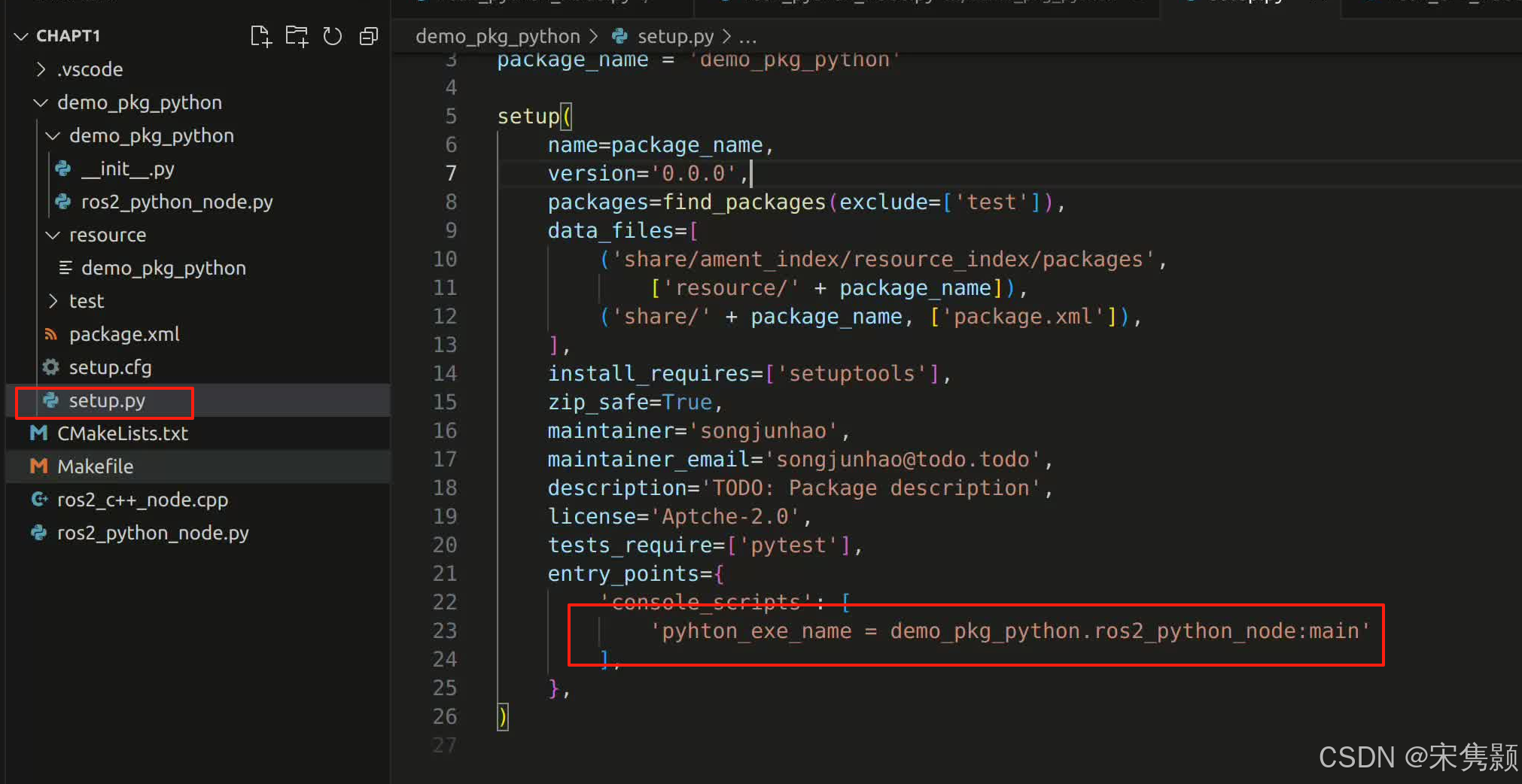This screenshot has width=1522, height=784.
Task: Click the Python icon beside setup.py in tree
Action: click(x=51, y=400)
